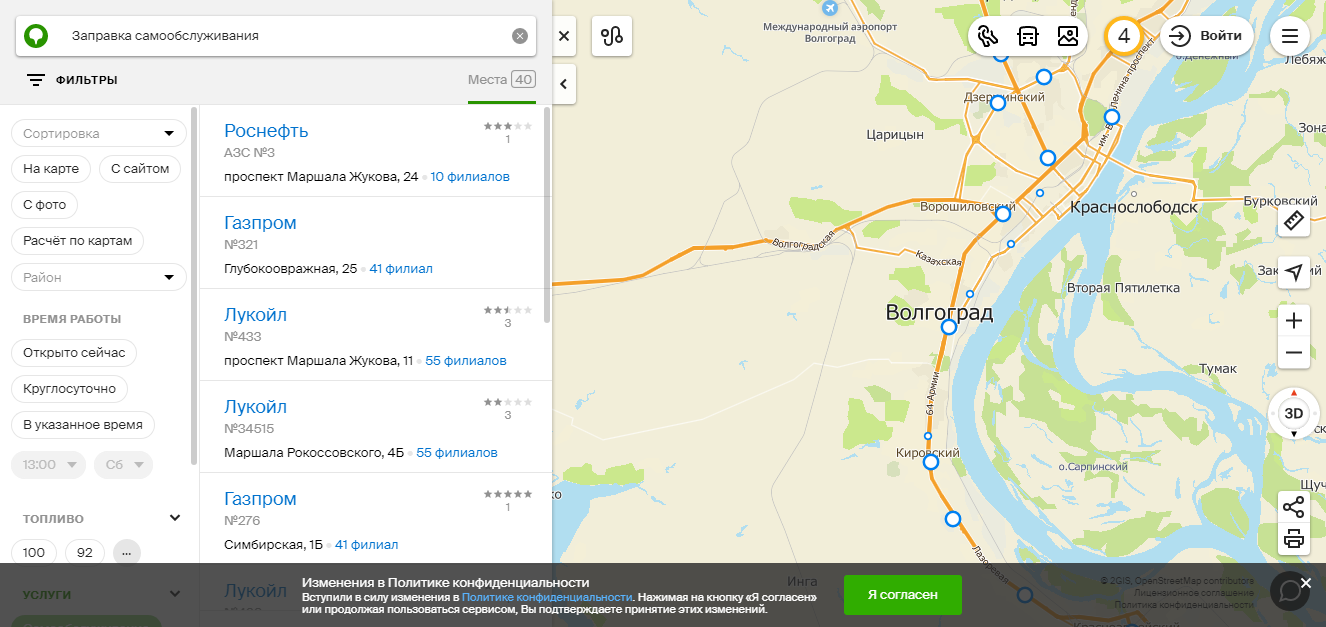Open 41 филиал link for Глубокоовражная
Viewport: 1326px width, 627px height.
click(401, 269)
